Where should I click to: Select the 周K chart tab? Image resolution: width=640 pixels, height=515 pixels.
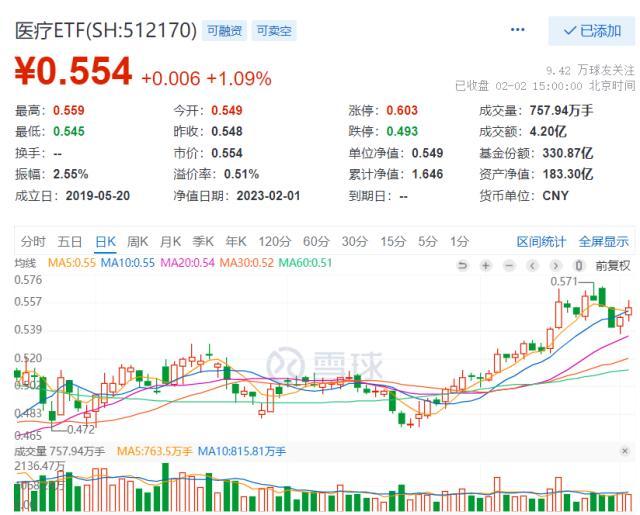[x=138, y=241]
